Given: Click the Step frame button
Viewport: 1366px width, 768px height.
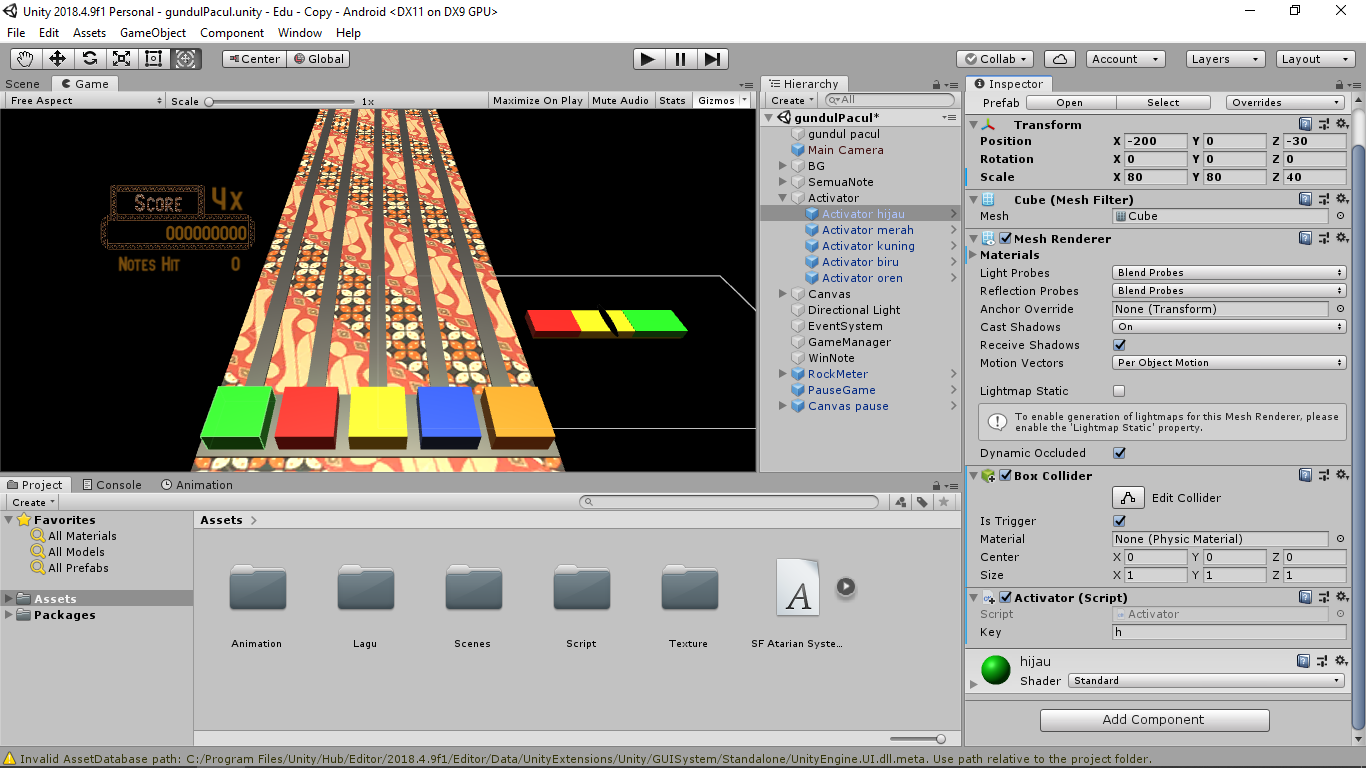Looking at the screenshot, I should [712, 59].
